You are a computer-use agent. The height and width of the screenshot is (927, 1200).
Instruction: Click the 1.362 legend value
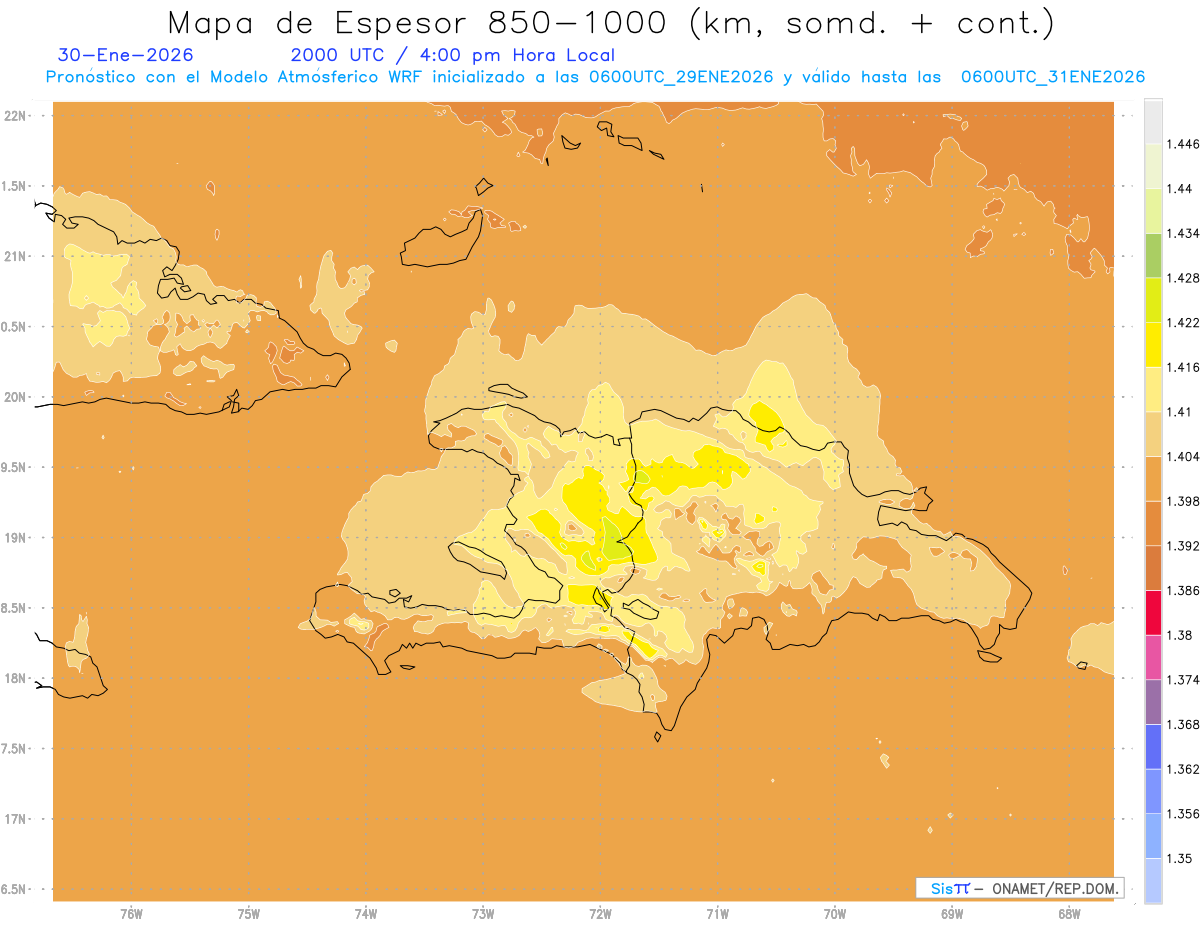click(x=1182, y=769)
